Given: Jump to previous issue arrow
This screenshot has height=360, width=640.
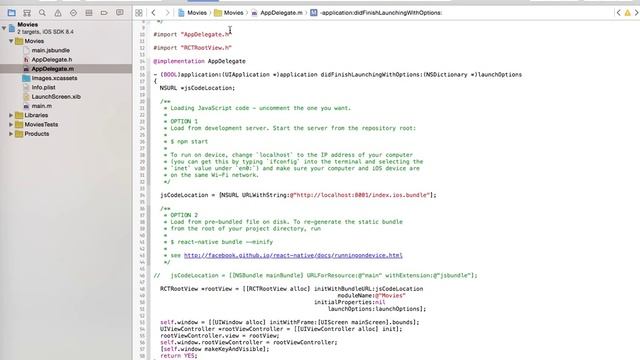Looking at the screenshot, I should [618, 13].
